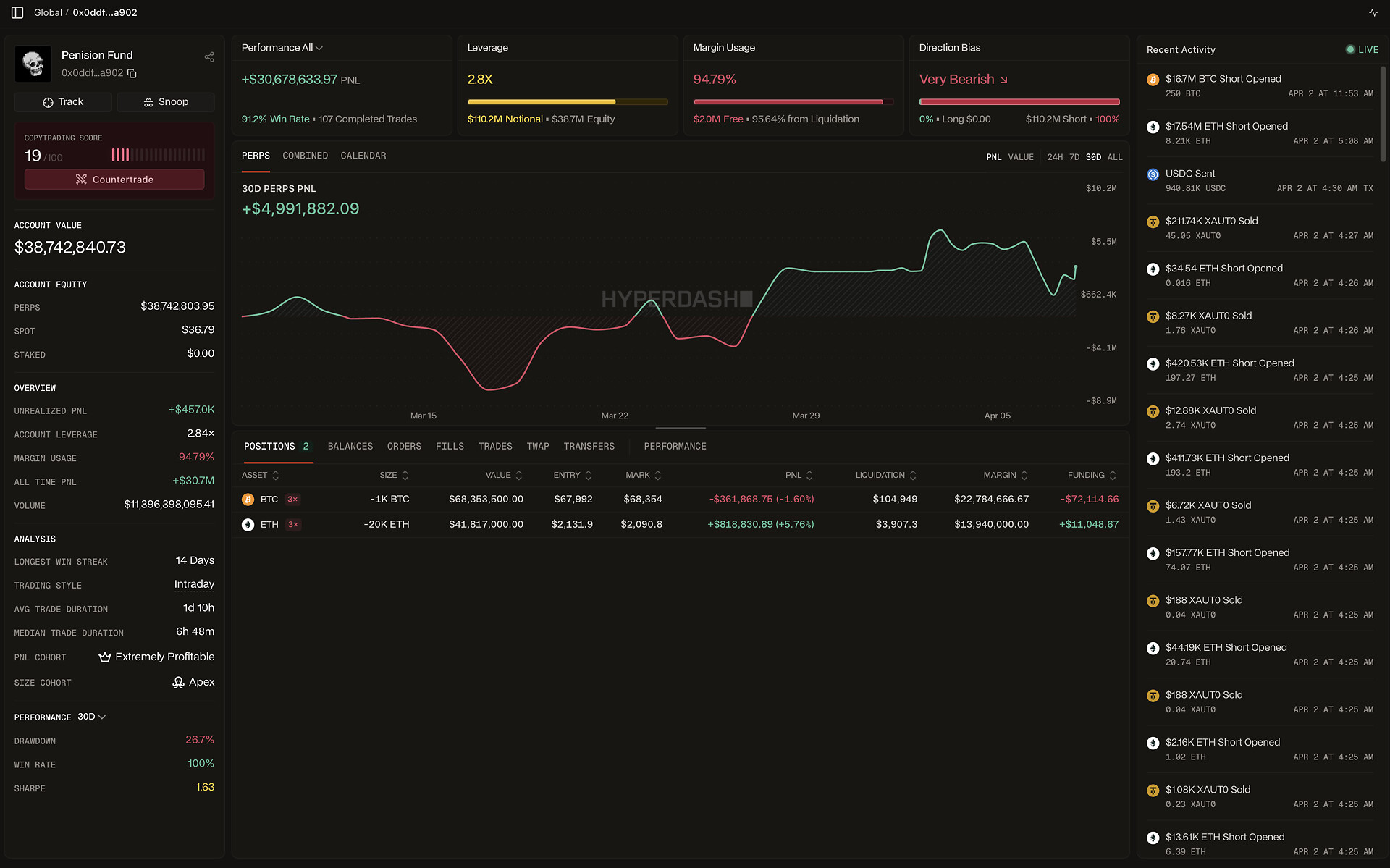Select the 7D time range
The image size is (1390, 868).
coord(1074,157)
